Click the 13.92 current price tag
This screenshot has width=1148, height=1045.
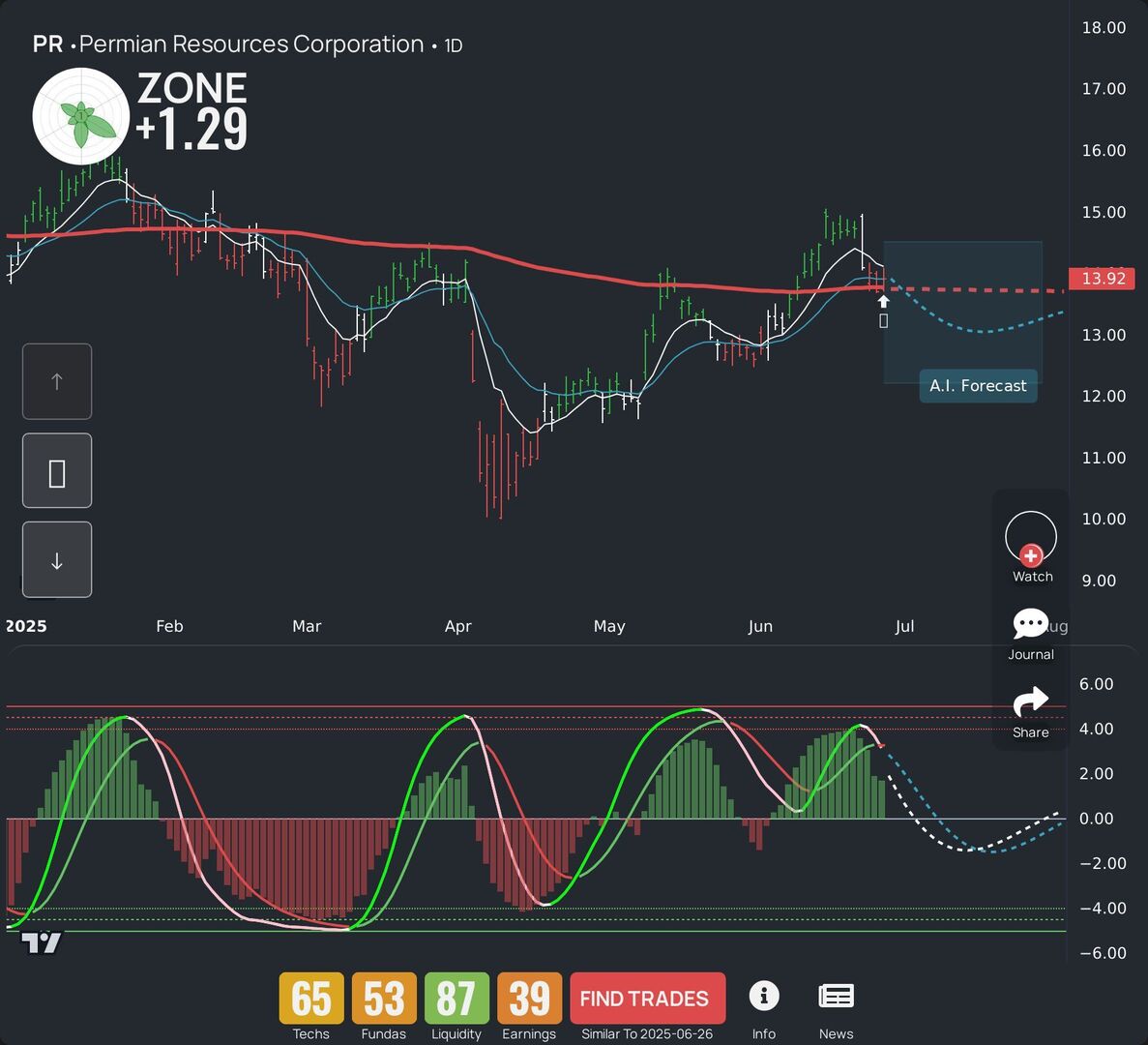click(1102, 279)
